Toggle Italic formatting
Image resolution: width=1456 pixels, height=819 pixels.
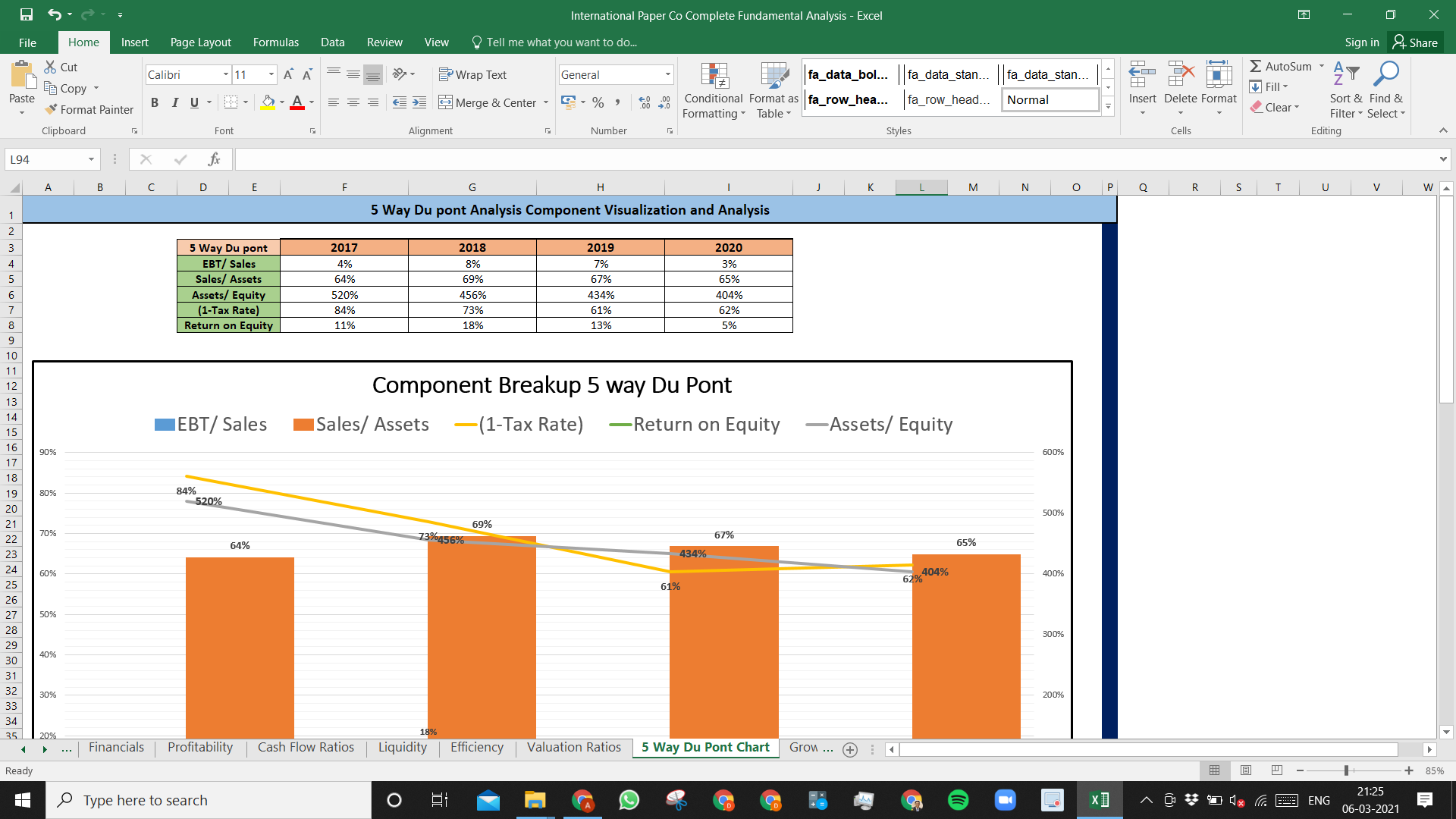coord(175,102)
